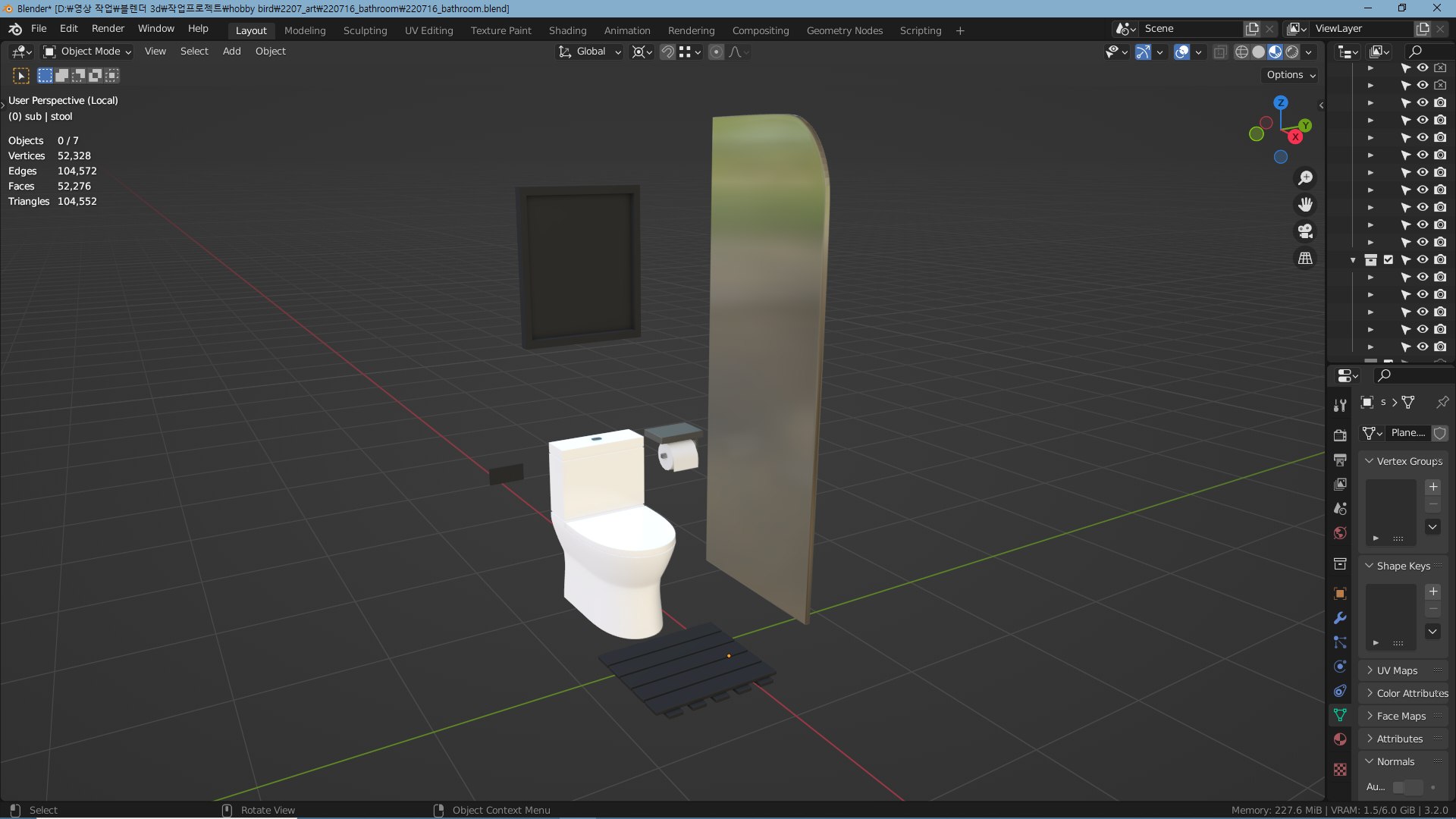Open Modifier properties tab (blue wrench)
This screenshot has width=1456, height=819.
1340,618
